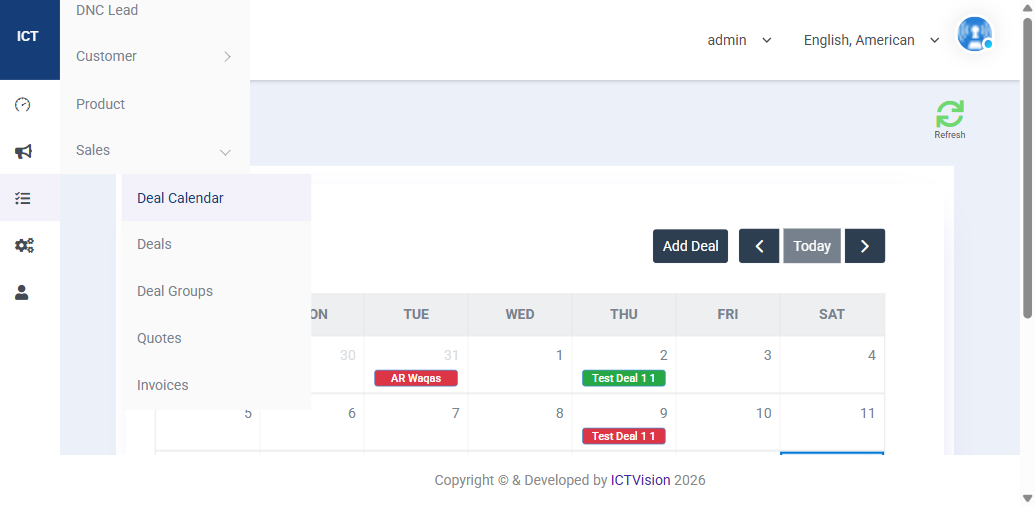Go to previous month with left arrow

coord(759,246)
